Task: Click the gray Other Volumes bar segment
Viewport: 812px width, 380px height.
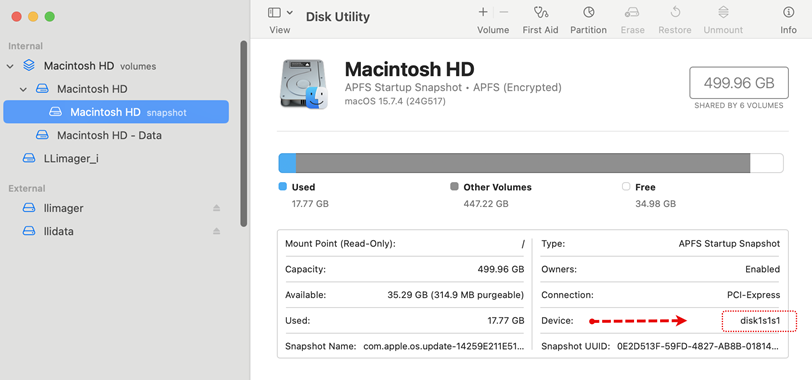Action: coord(523,163)
